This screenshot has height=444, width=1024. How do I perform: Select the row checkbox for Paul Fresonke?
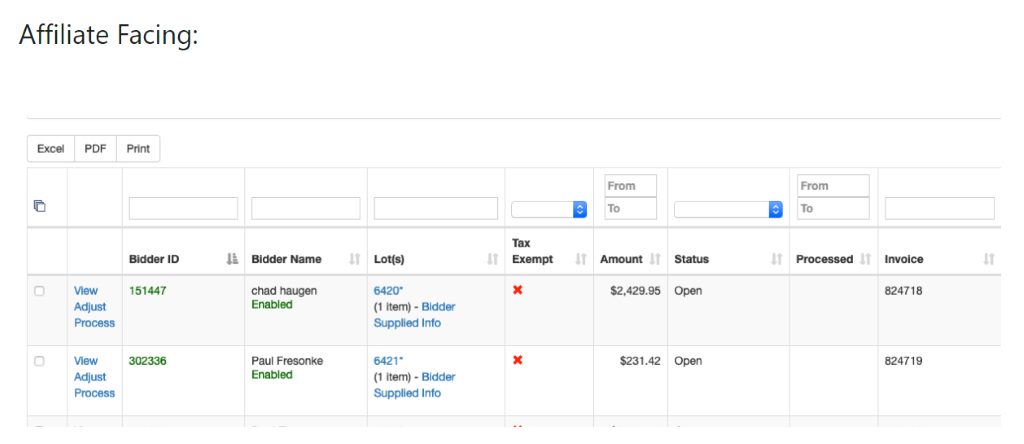point(40,361)
